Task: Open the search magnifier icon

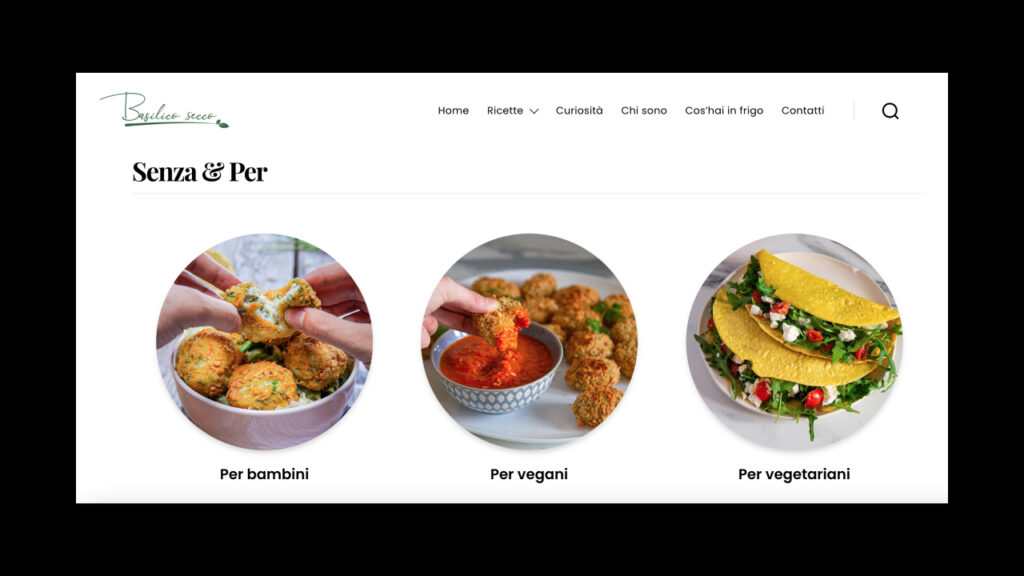Action: 890,111
